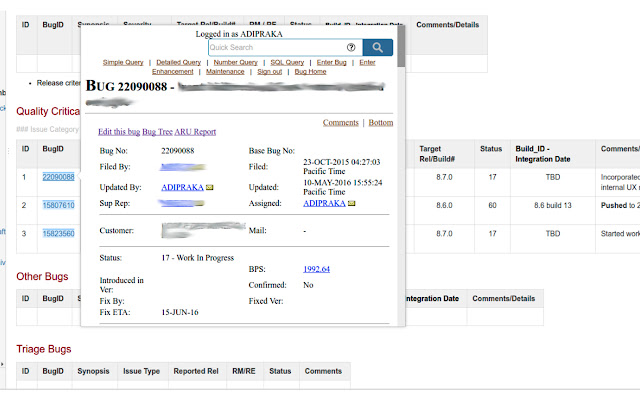This screenshot has width=640, height=400.
Task: Click the Filed date 23-OCT-2015 04:27:03
Action: click(342, 162)
